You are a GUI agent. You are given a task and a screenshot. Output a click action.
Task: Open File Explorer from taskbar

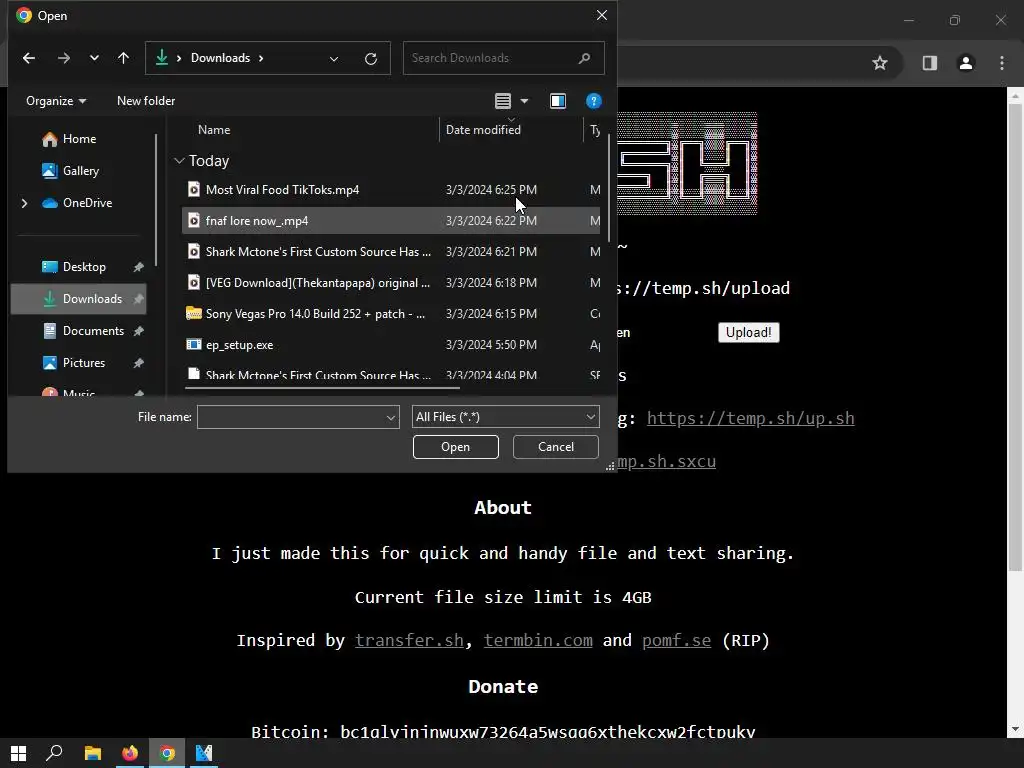point(93,753)
